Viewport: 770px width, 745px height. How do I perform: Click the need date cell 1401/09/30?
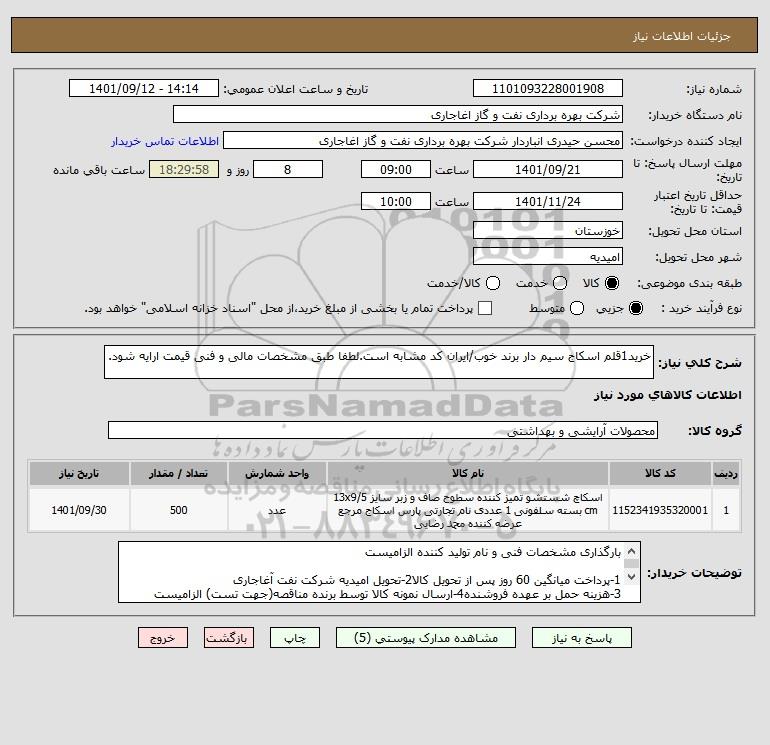pos(79,510)
